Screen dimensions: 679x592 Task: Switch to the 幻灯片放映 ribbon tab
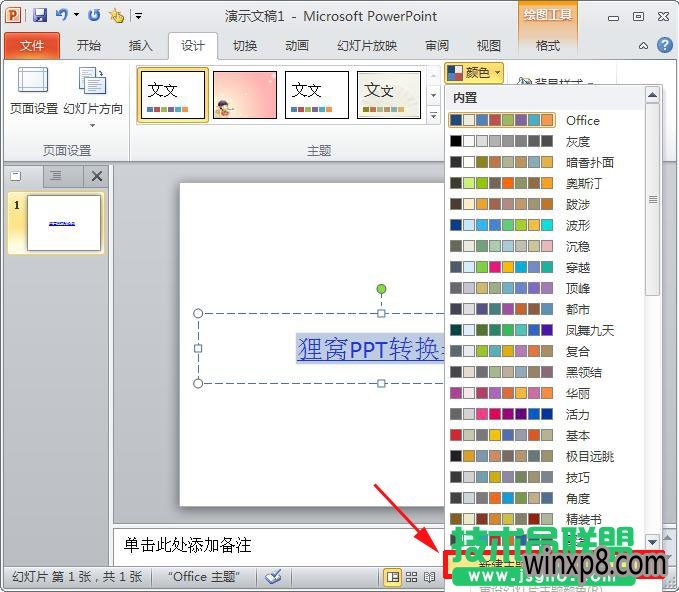click(x=367, y=45)
